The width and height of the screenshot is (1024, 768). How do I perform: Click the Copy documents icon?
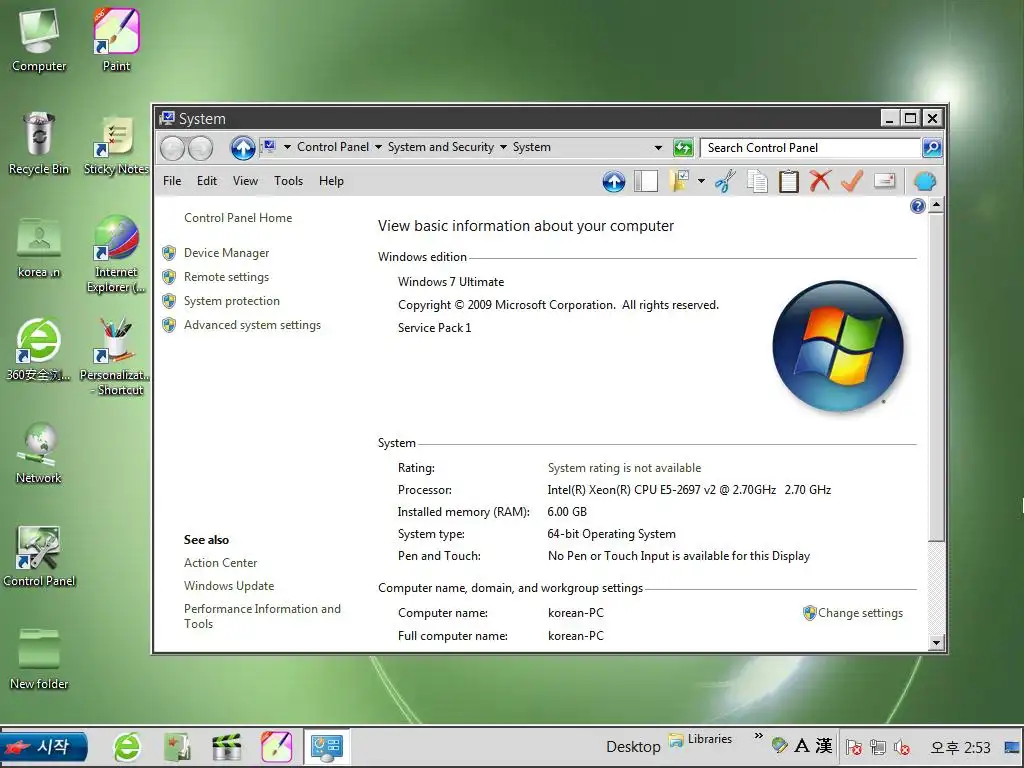point(757,181)
